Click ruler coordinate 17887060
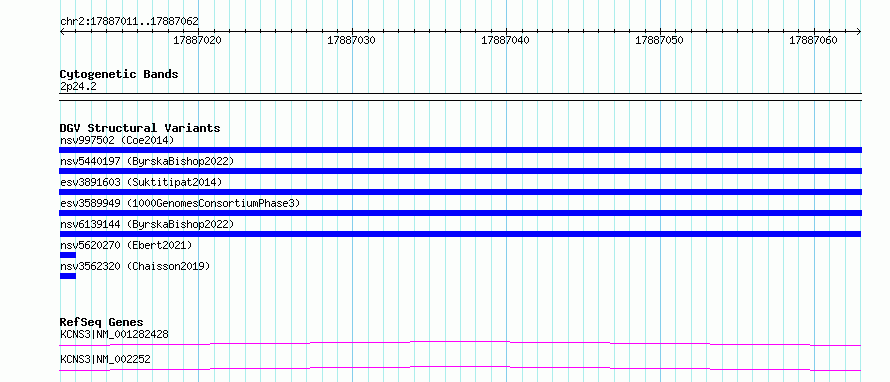Screen dimensions: 890x382 point(813,40)
